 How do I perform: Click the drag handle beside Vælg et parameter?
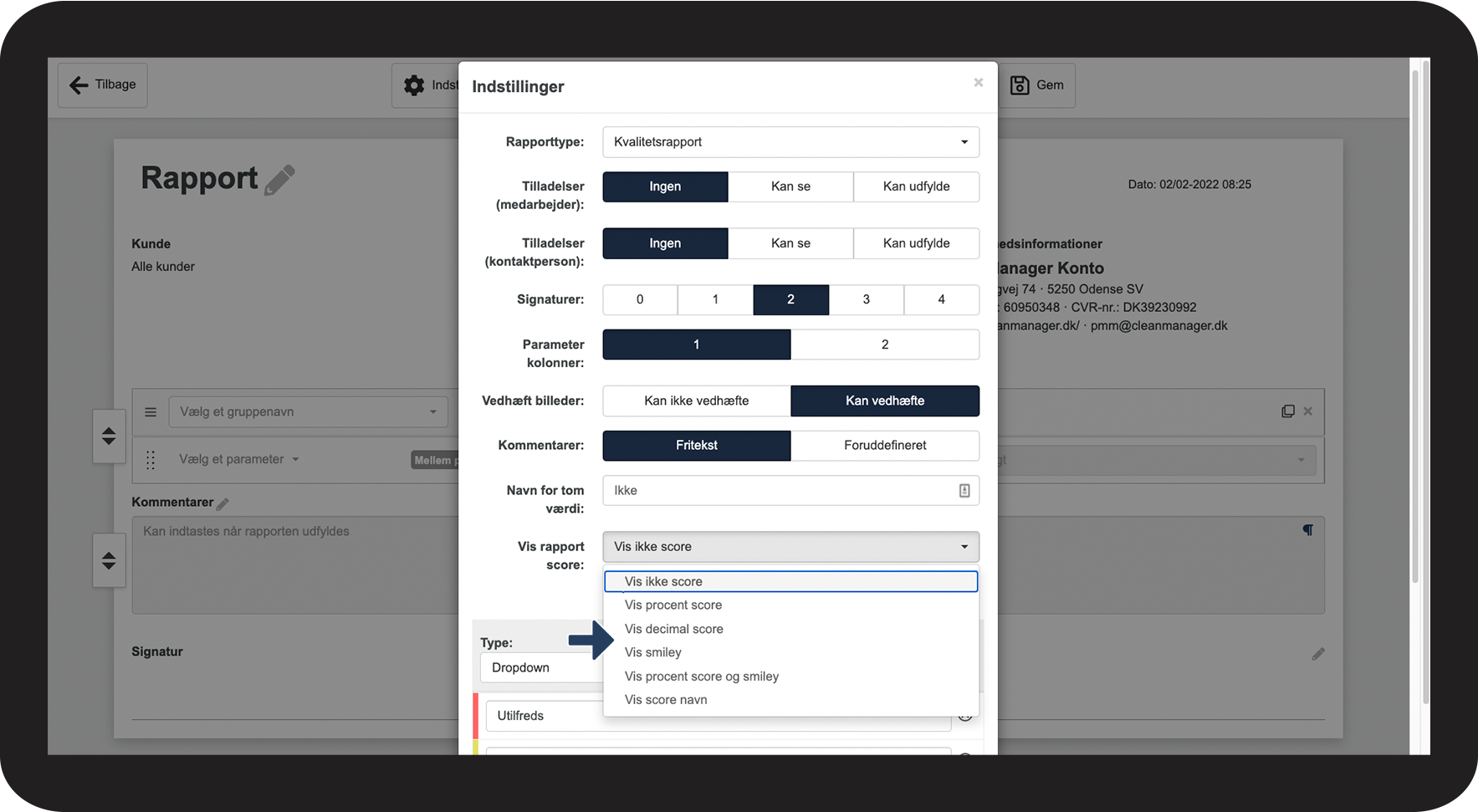[x=151, y=460]
